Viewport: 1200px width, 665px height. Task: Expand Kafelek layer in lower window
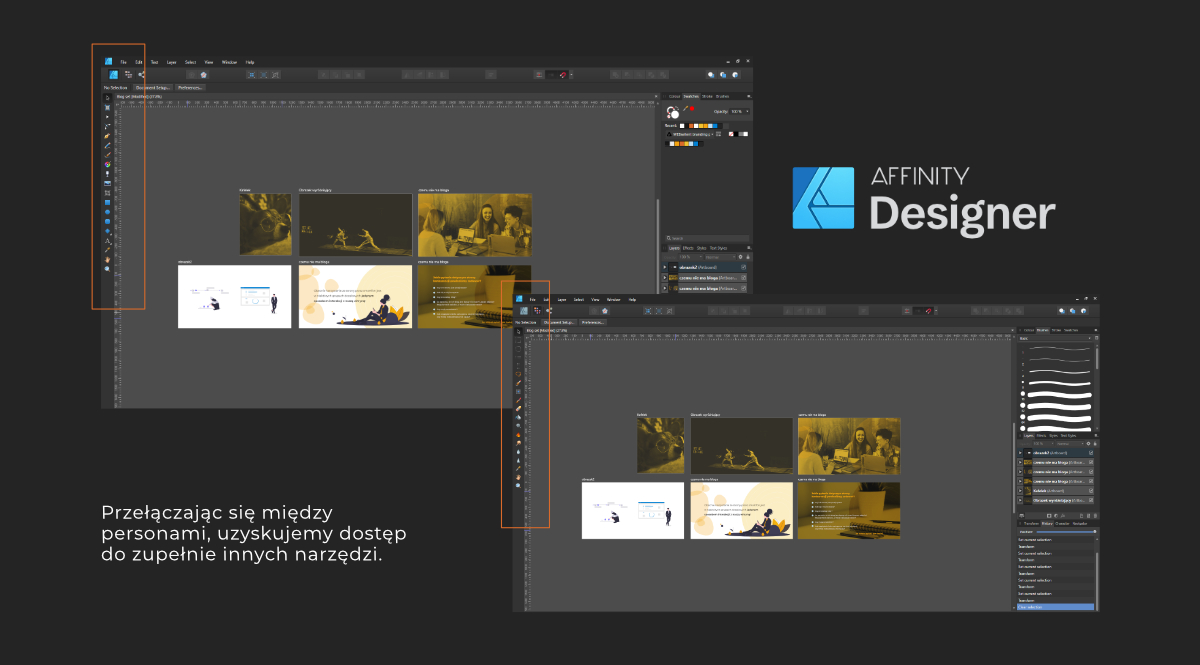tap(1020, 490)
